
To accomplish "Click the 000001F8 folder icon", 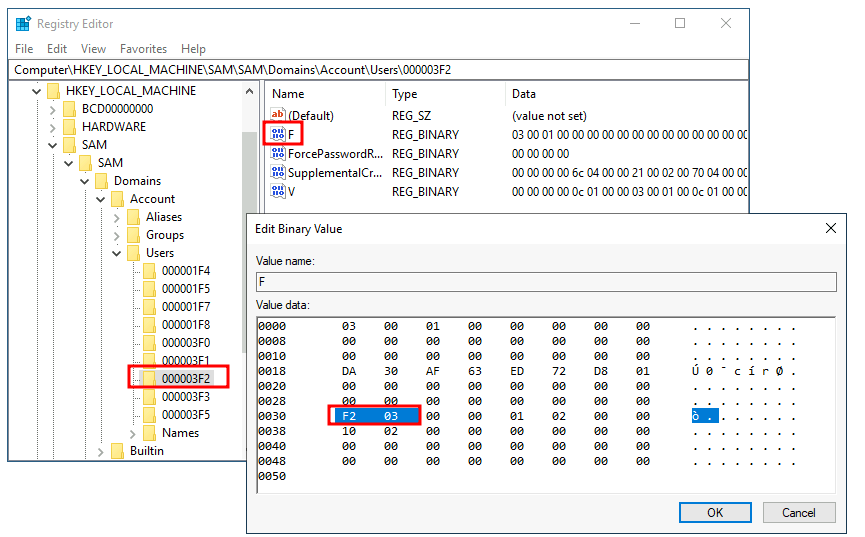I will coord(149,325).
